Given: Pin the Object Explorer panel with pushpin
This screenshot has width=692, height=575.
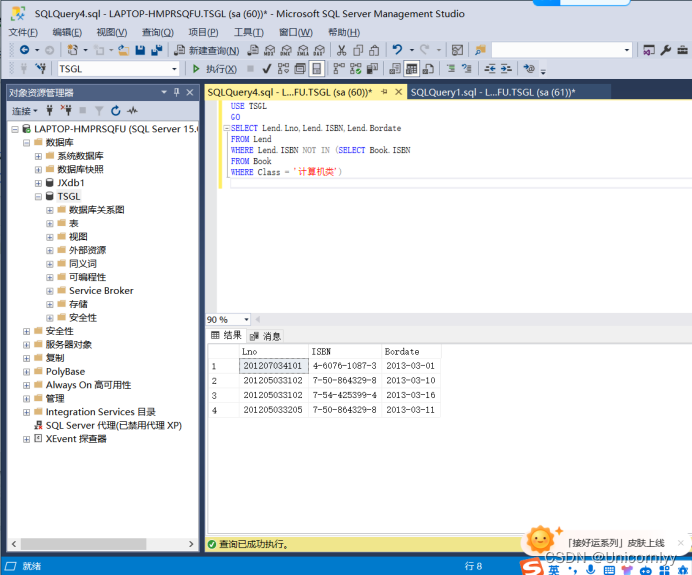Looking at the screenshot, I should coord(177,92).
